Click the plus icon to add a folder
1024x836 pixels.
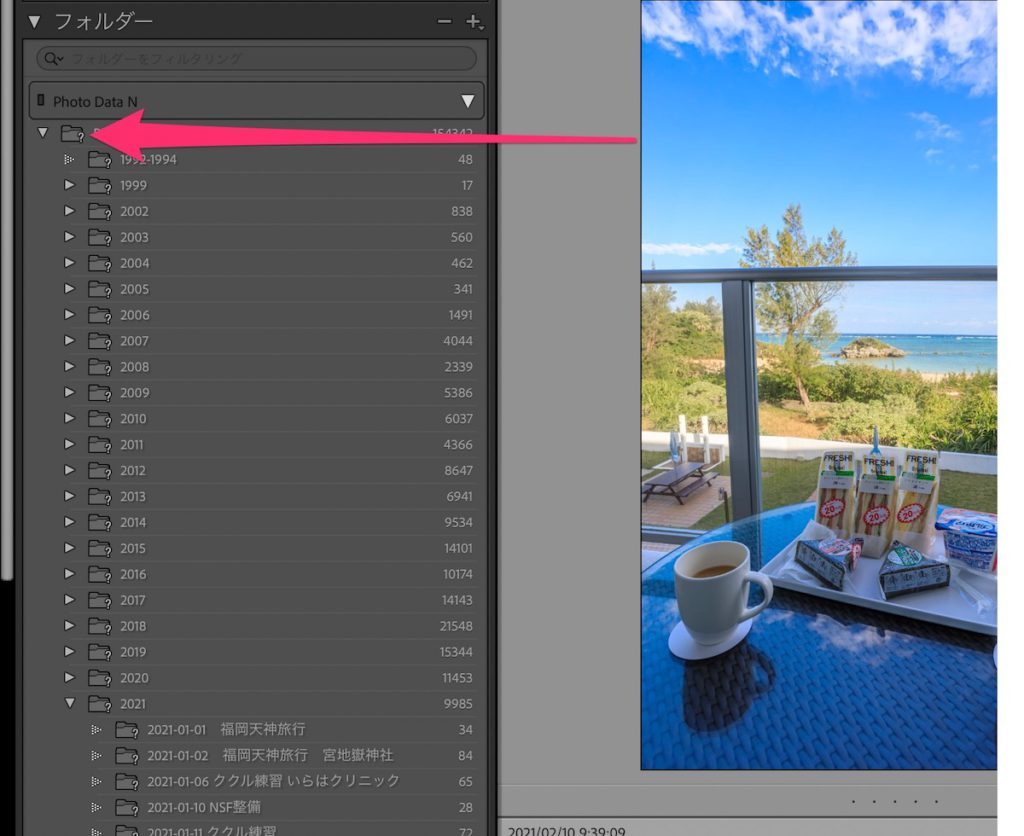pyautogui.click(x=473, y=22)
